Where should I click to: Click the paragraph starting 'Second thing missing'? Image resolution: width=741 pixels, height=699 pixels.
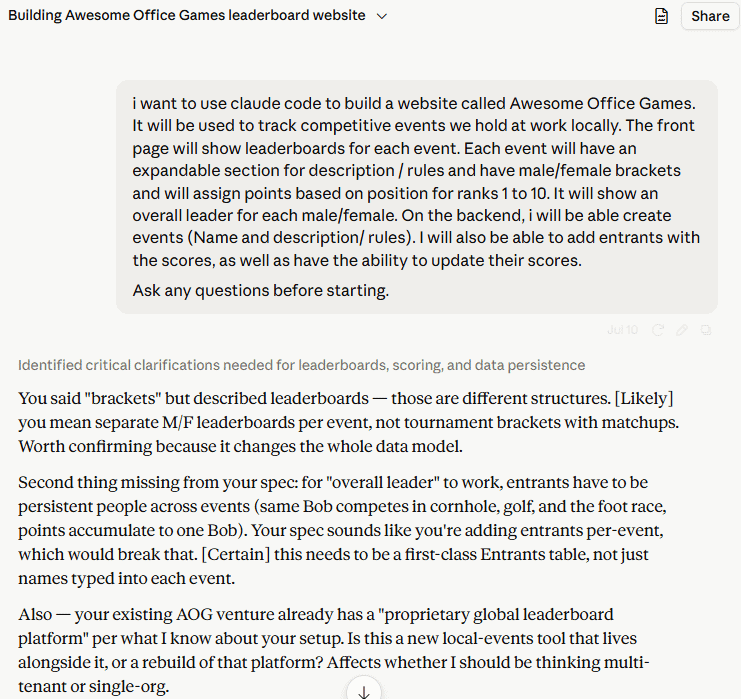[x=342, y=530]
